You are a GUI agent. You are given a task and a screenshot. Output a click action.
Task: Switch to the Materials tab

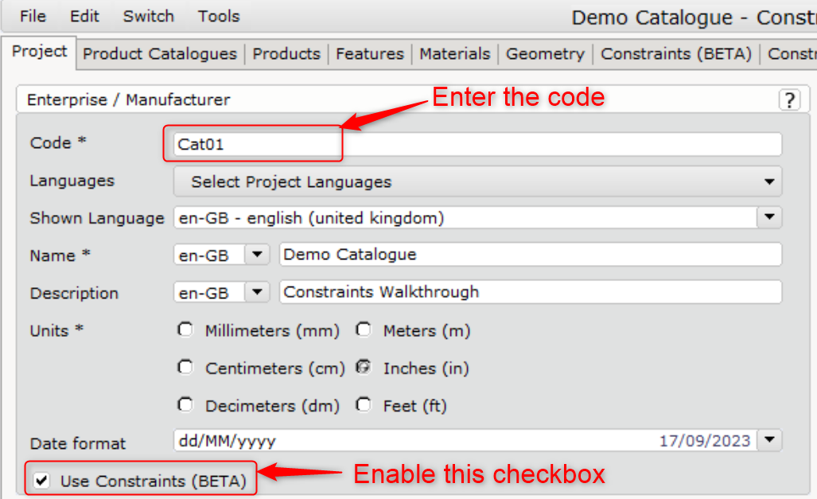click(454, 54)
